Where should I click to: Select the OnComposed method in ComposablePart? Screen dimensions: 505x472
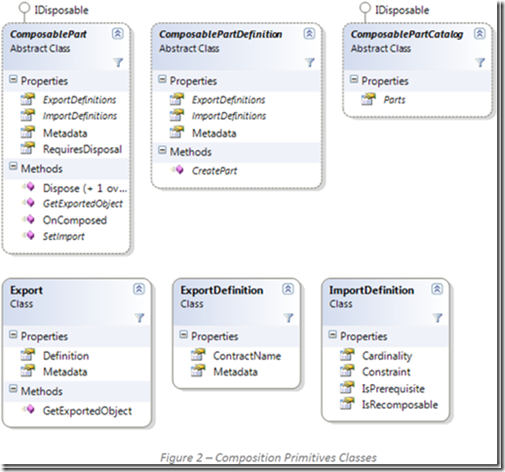(x=75, y=220)
